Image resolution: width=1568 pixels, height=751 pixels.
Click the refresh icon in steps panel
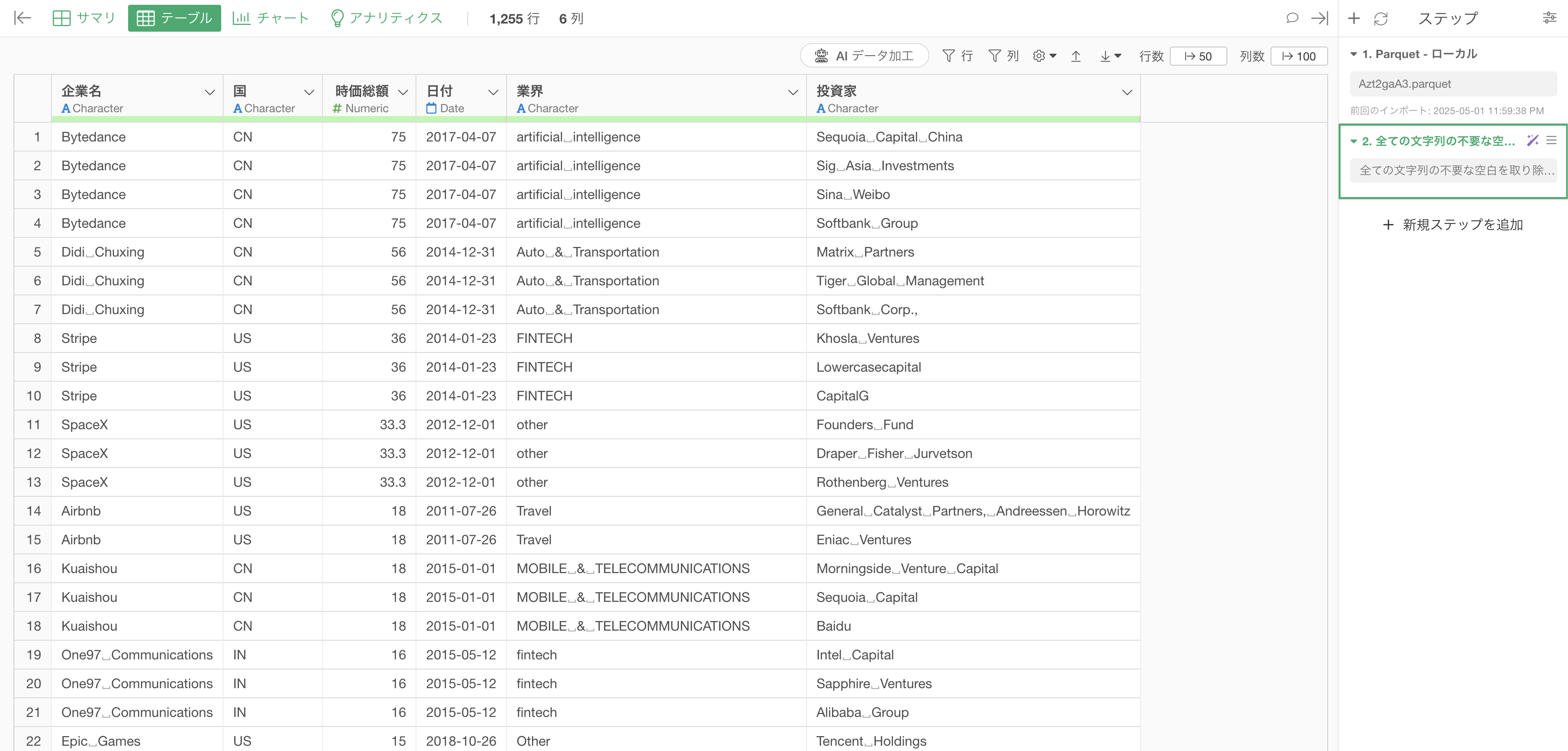pyautogui.click(x=1380, y=19)
